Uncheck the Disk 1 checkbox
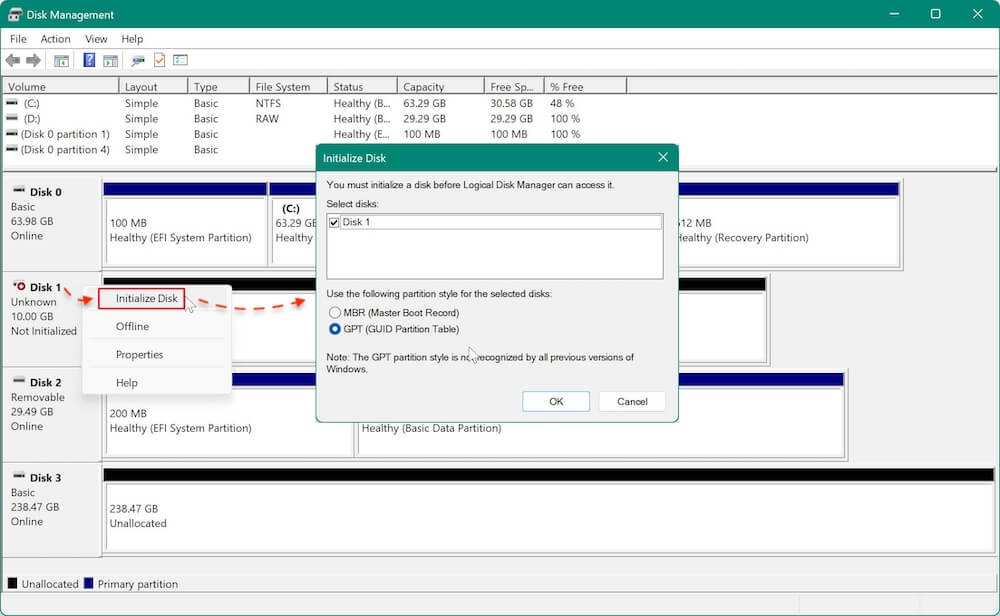This screenshot has width=1000, height=616. (x=335, y=222)
